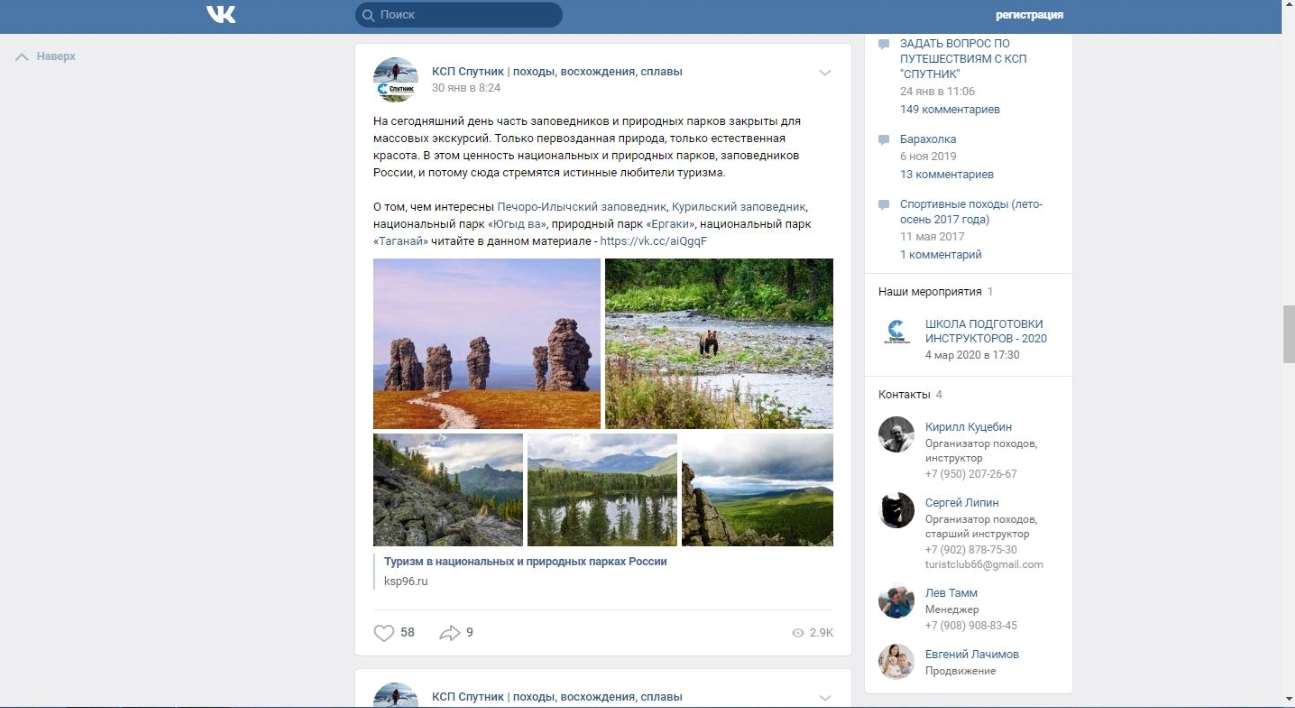Open the 30 янв в 8:24 timestamp

[x=466, y=88]
